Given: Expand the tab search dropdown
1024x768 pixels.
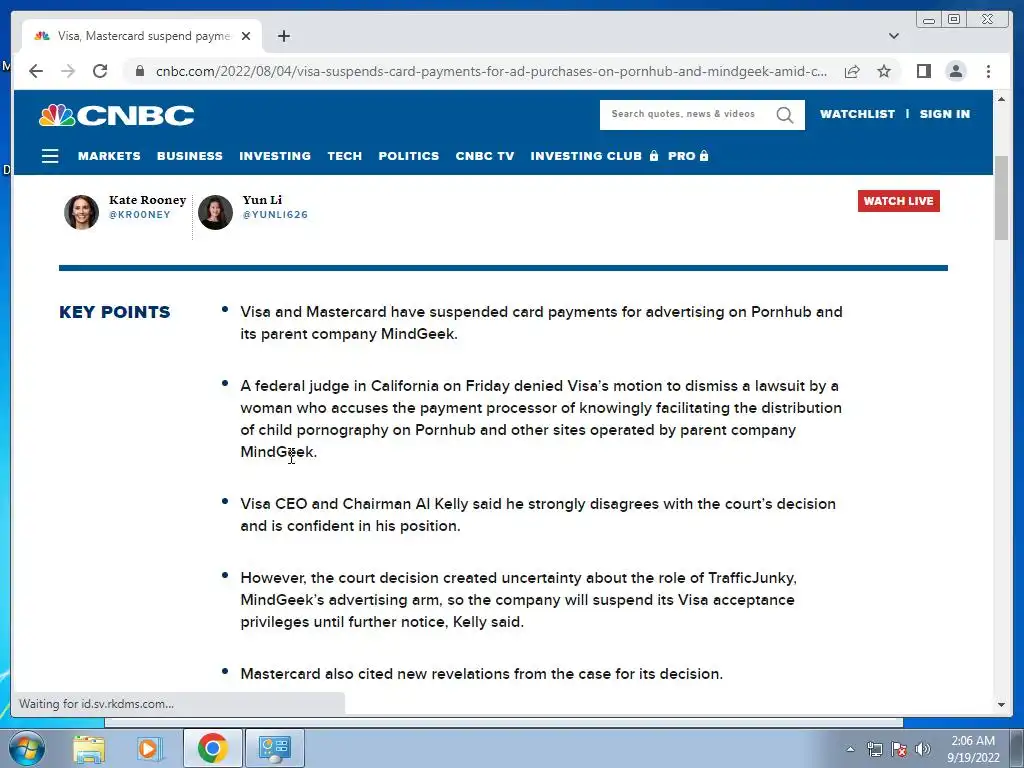Looking at the screenshot, I should [x=893, y=36].
